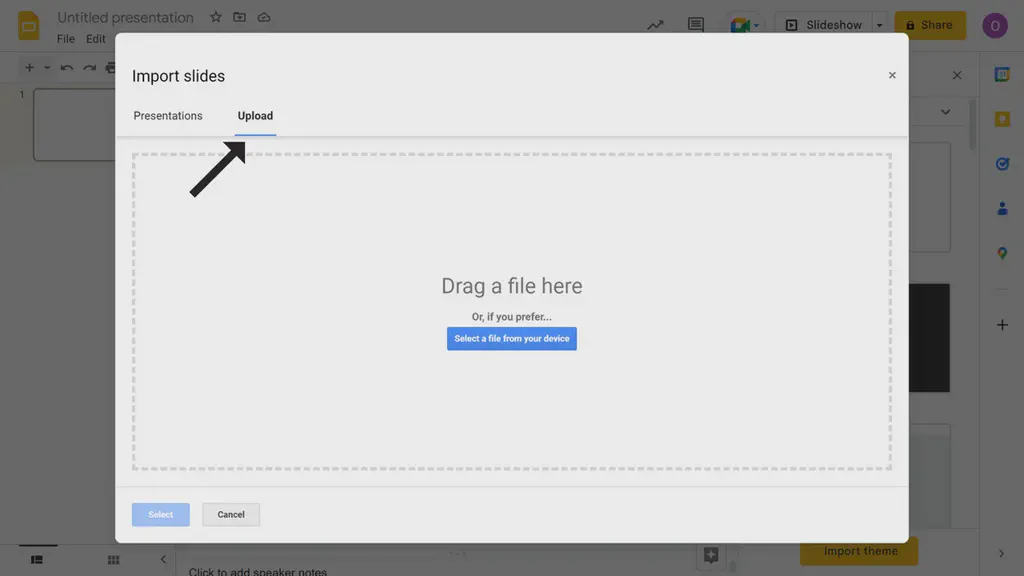Screen dimensions: 1024x576
Task: Open Google Tasks from the sidebar
Action: pos(1002,163)
